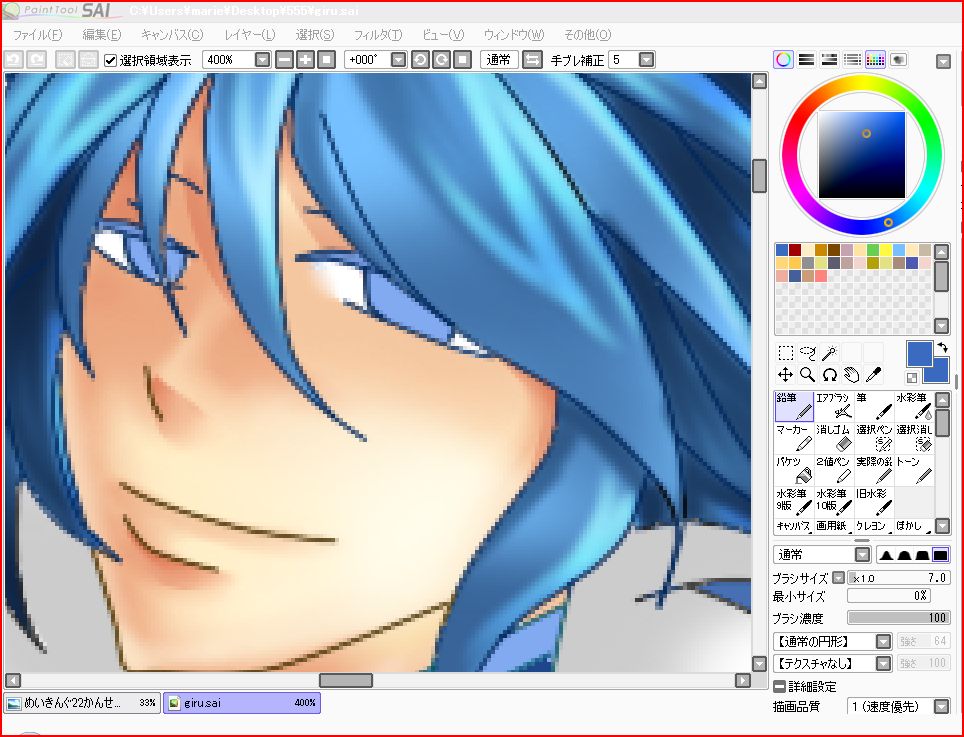Select the トーン tone tool

[914, 470]
